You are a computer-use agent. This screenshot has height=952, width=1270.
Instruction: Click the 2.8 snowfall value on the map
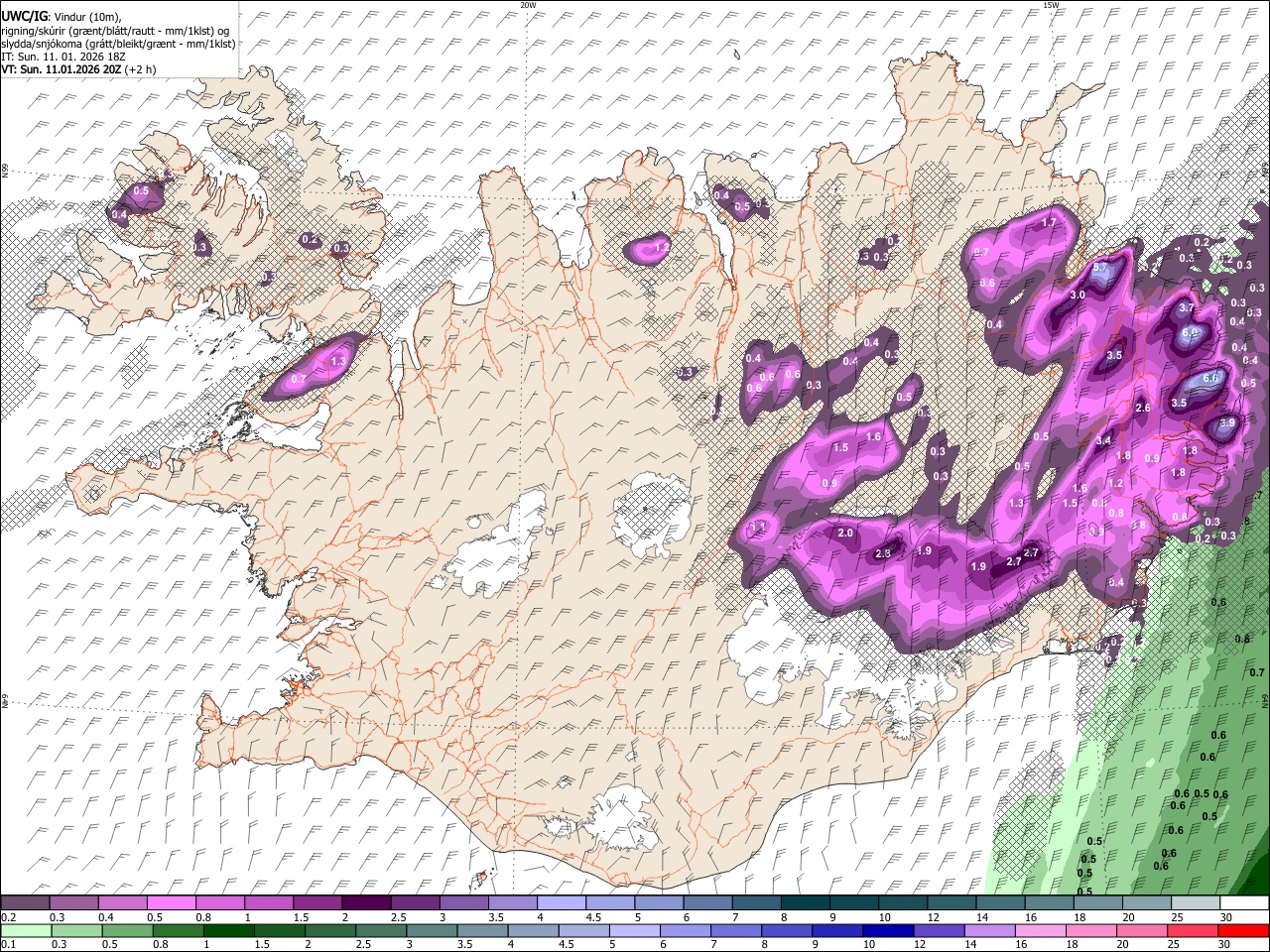883,553
